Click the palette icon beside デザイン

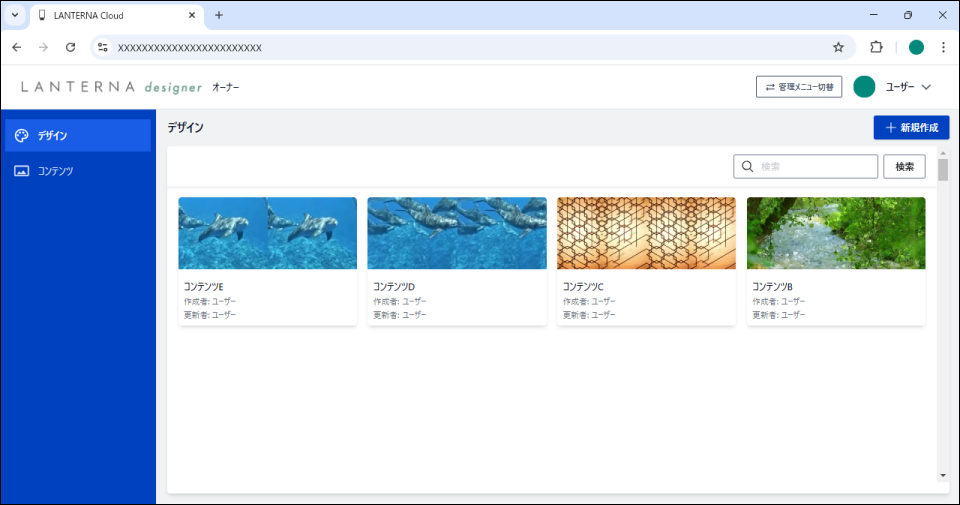coord(21,136)
